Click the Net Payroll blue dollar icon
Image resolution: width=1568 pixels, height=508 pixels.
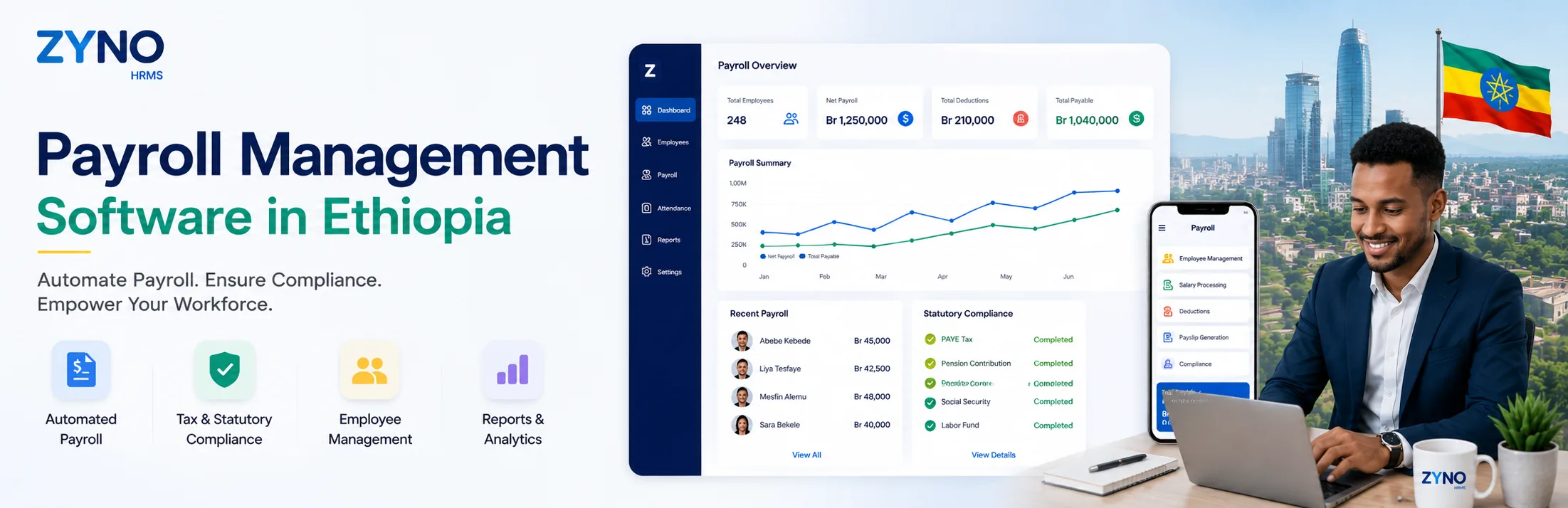[905, 119]
